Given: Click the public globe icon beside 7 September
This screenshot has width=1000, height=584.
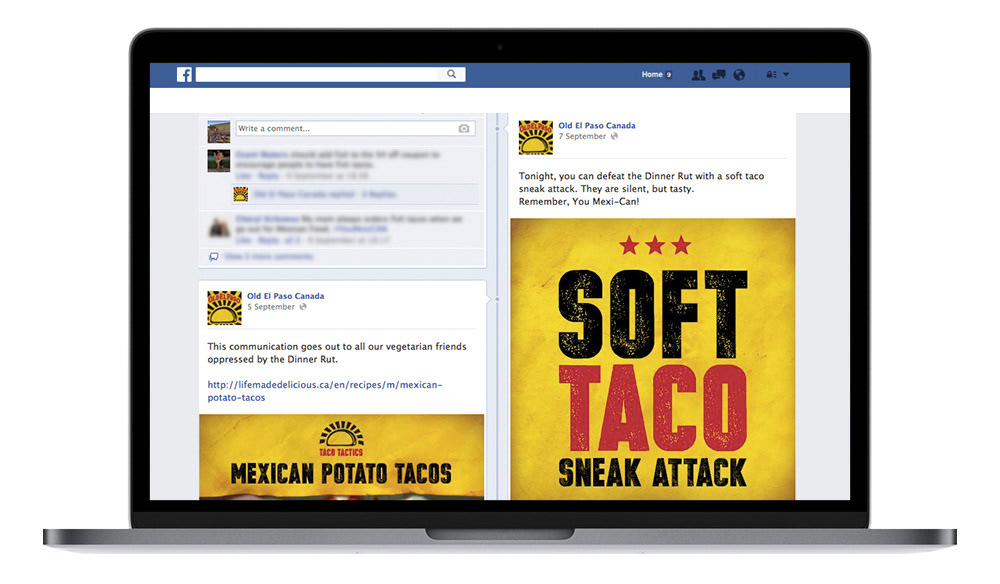Looking at the screenshot, I should 614,136.
